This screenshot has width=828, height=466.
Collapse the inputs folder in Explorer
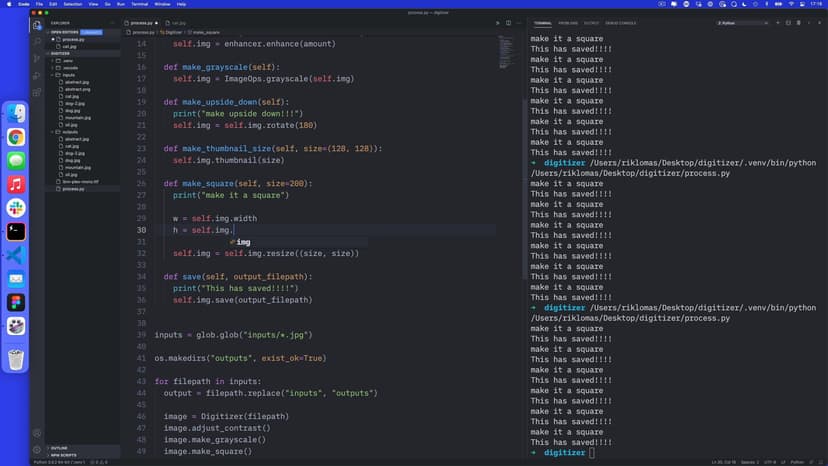tap(69, 75)
